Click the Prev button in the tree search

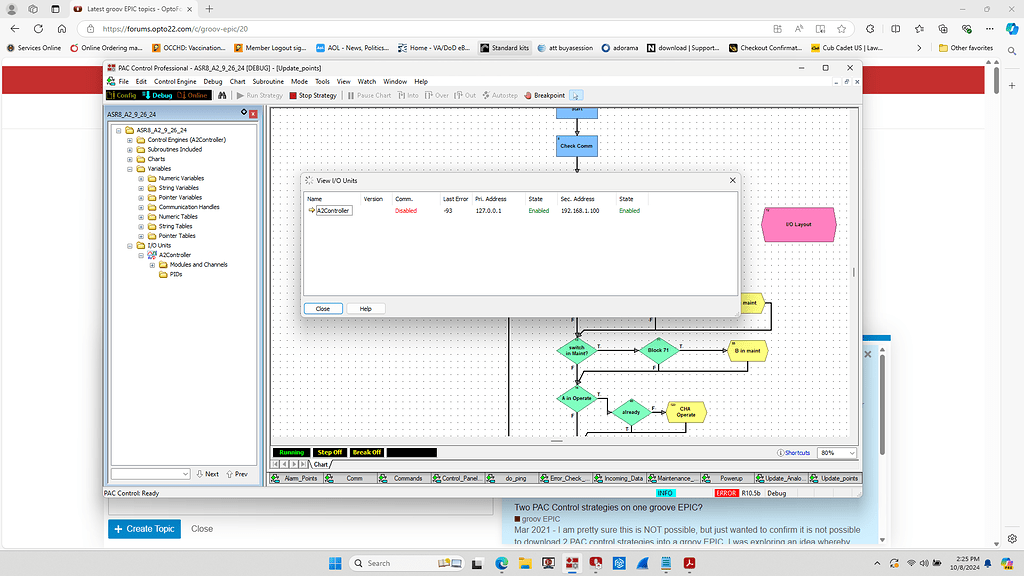(237, 474)
